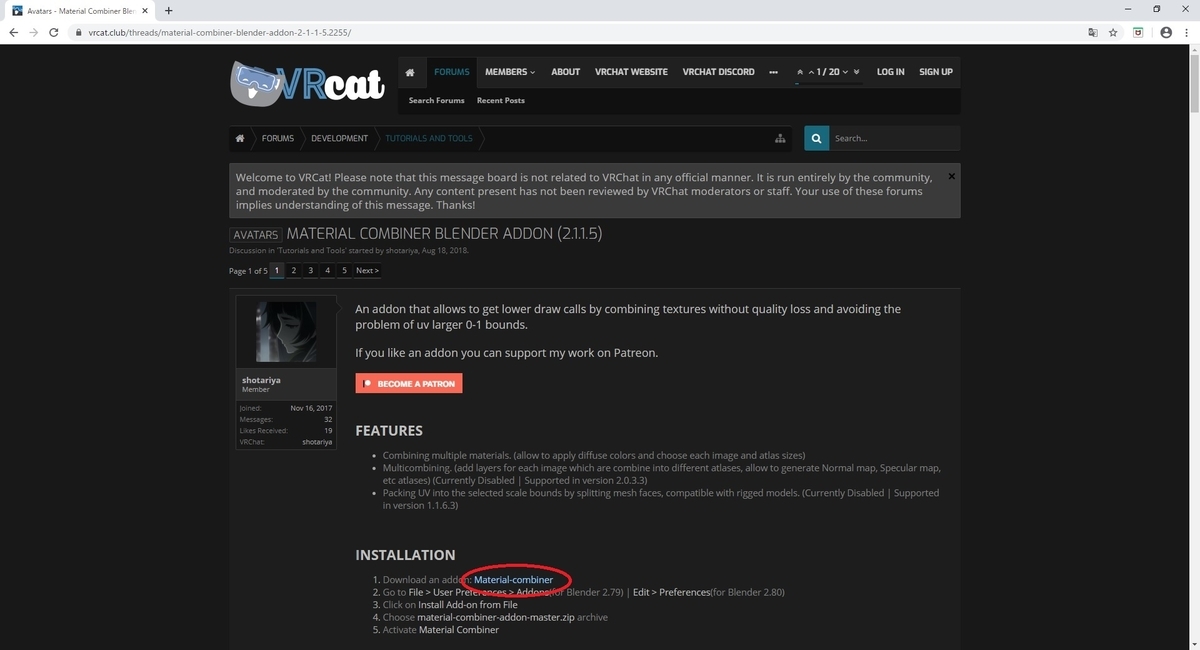Click the Aug 18, 2018 date link
Screen dimensions: 1200x650
pos(445,251)
